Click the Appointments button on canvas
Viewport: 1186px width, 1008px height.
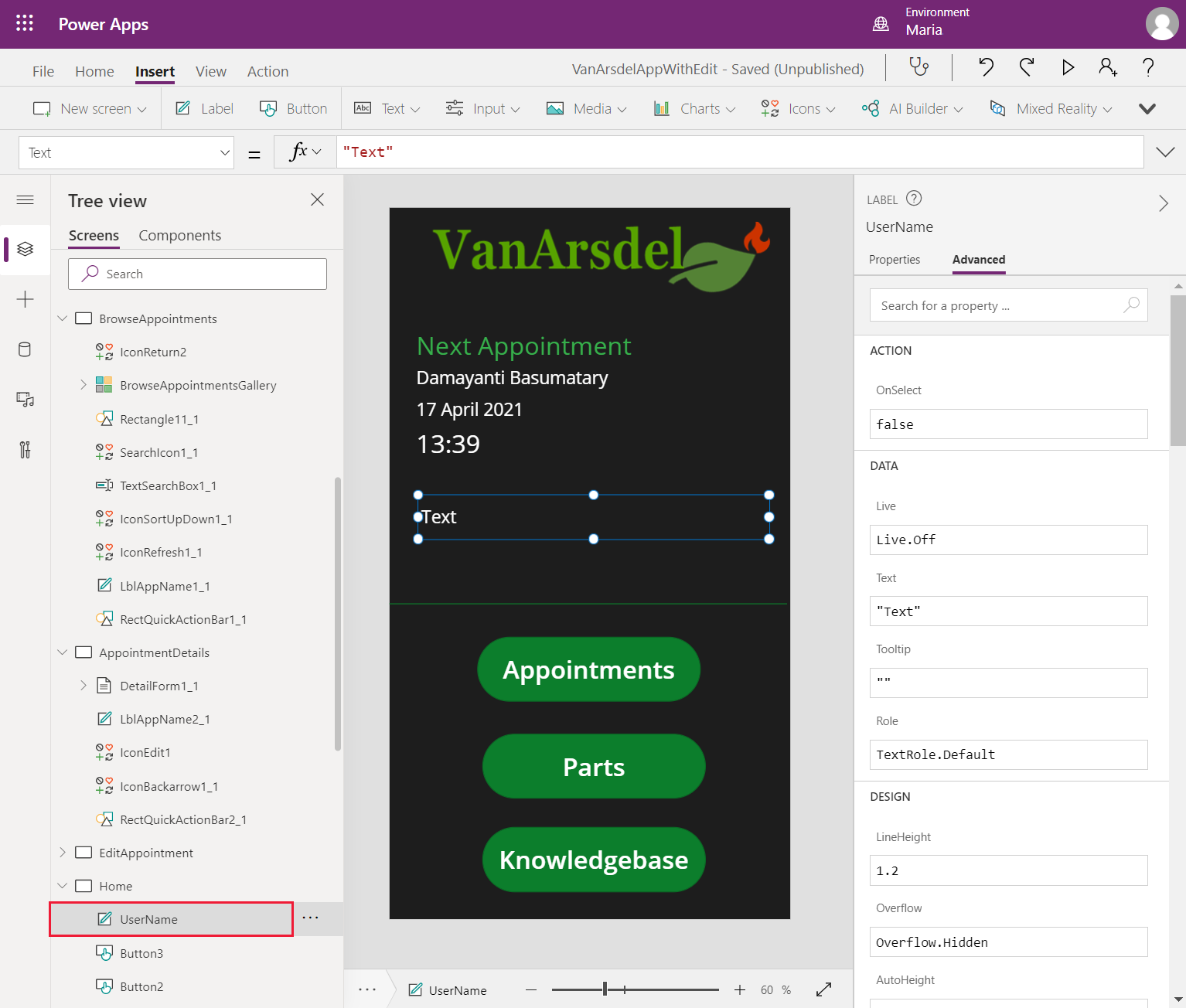(x=589, y=669)
